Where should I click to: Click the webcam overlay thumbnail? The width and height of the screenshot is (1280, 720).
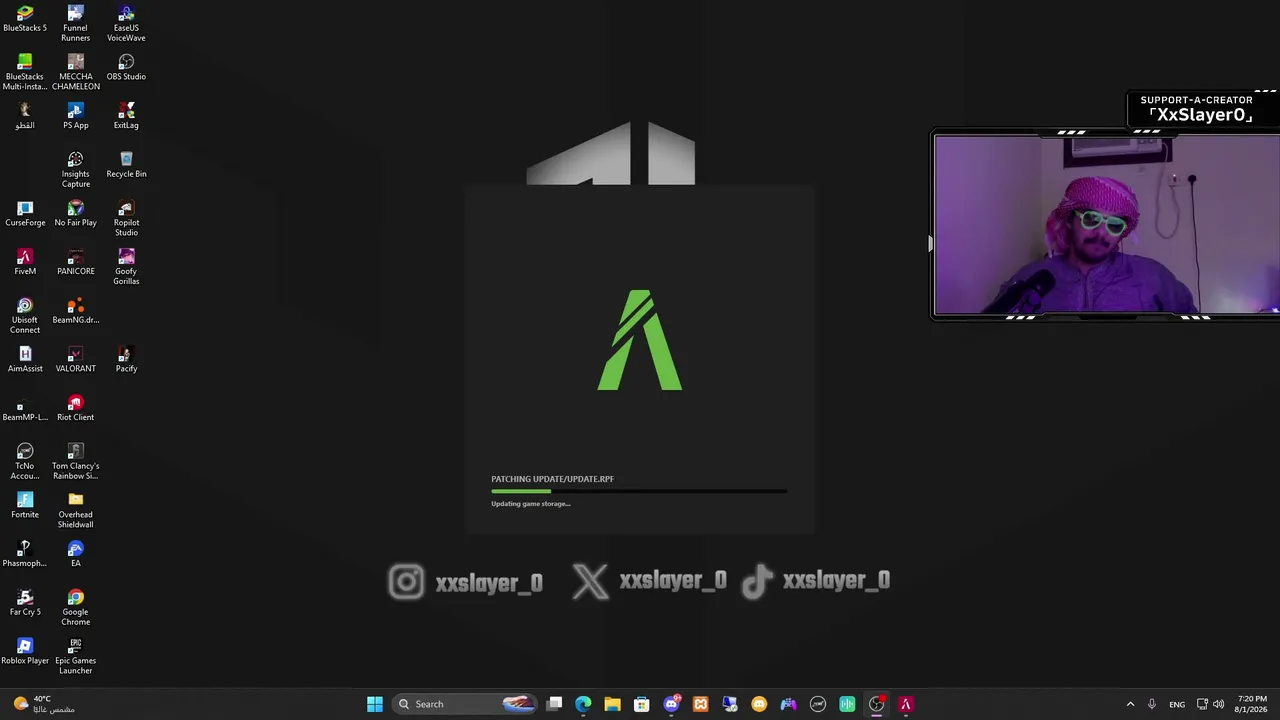(1106, 225)
